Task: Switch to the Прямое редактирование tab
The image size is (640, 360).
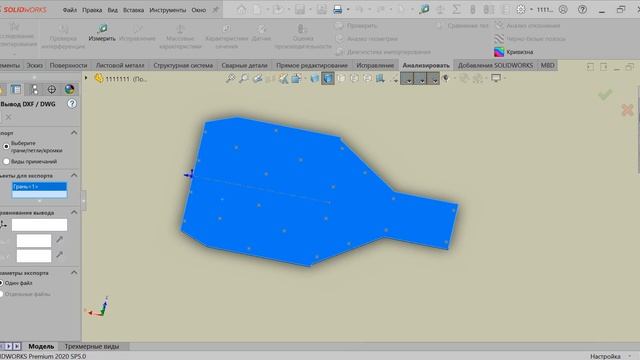Action: tap(312, 65)
